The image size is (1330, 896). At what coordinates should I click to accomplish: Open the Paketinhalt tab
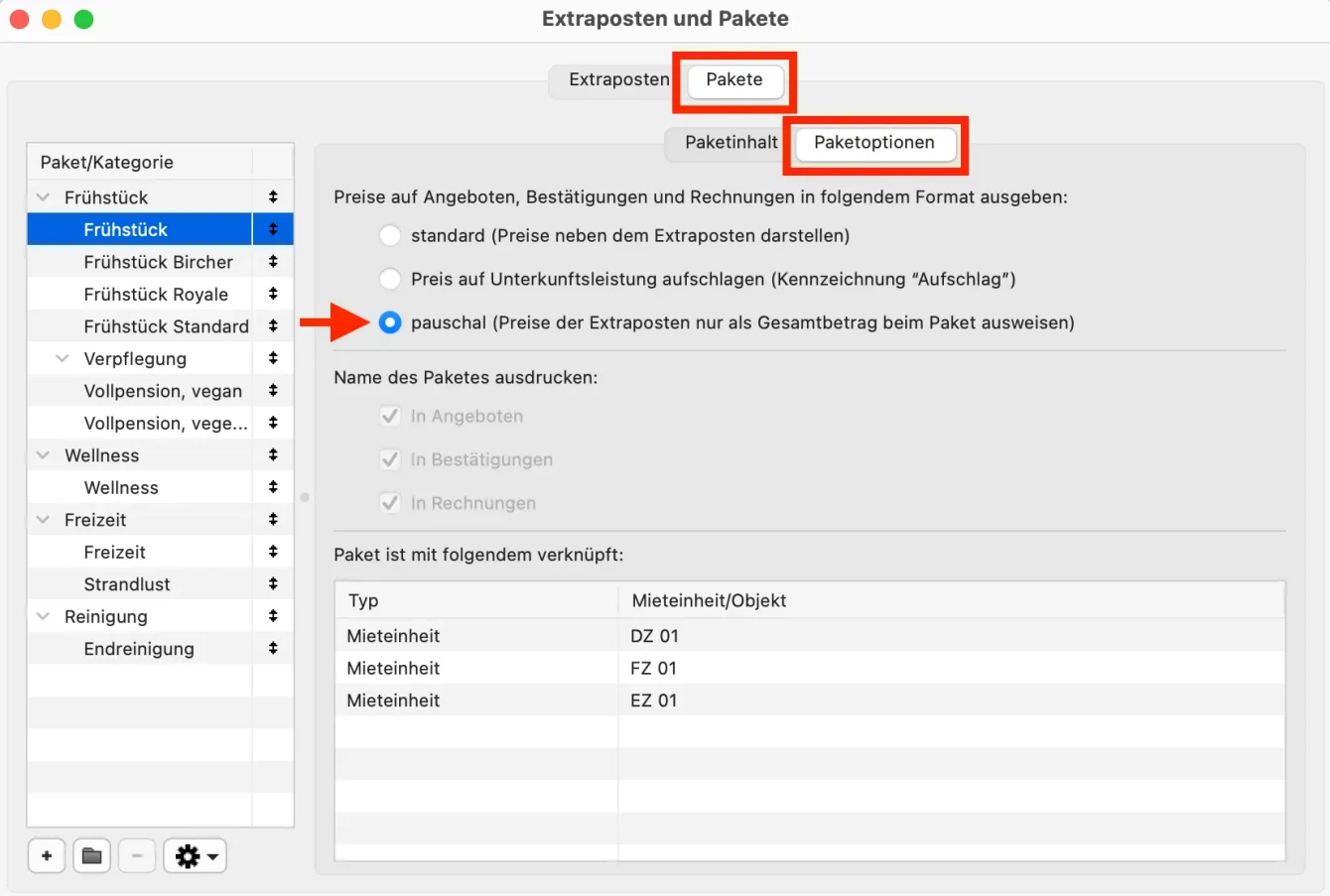coord(731,142)
